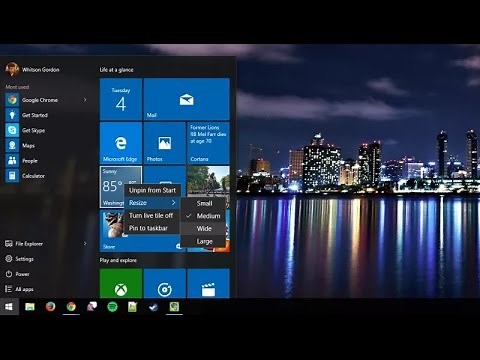This screenshot has height=360, width=480.
Task: Choose Pin to taskbar
Action: [152, 228]
